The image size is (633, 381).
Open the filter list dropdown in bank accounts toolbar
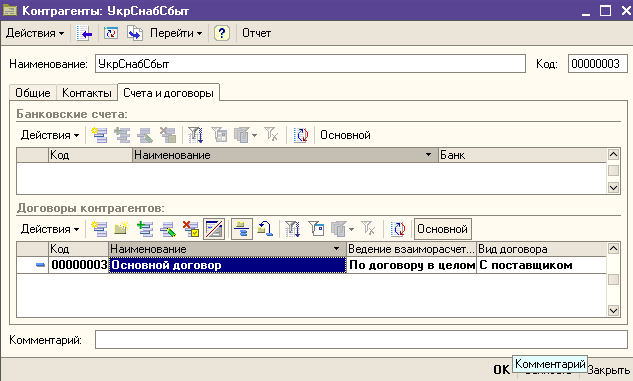245,135
